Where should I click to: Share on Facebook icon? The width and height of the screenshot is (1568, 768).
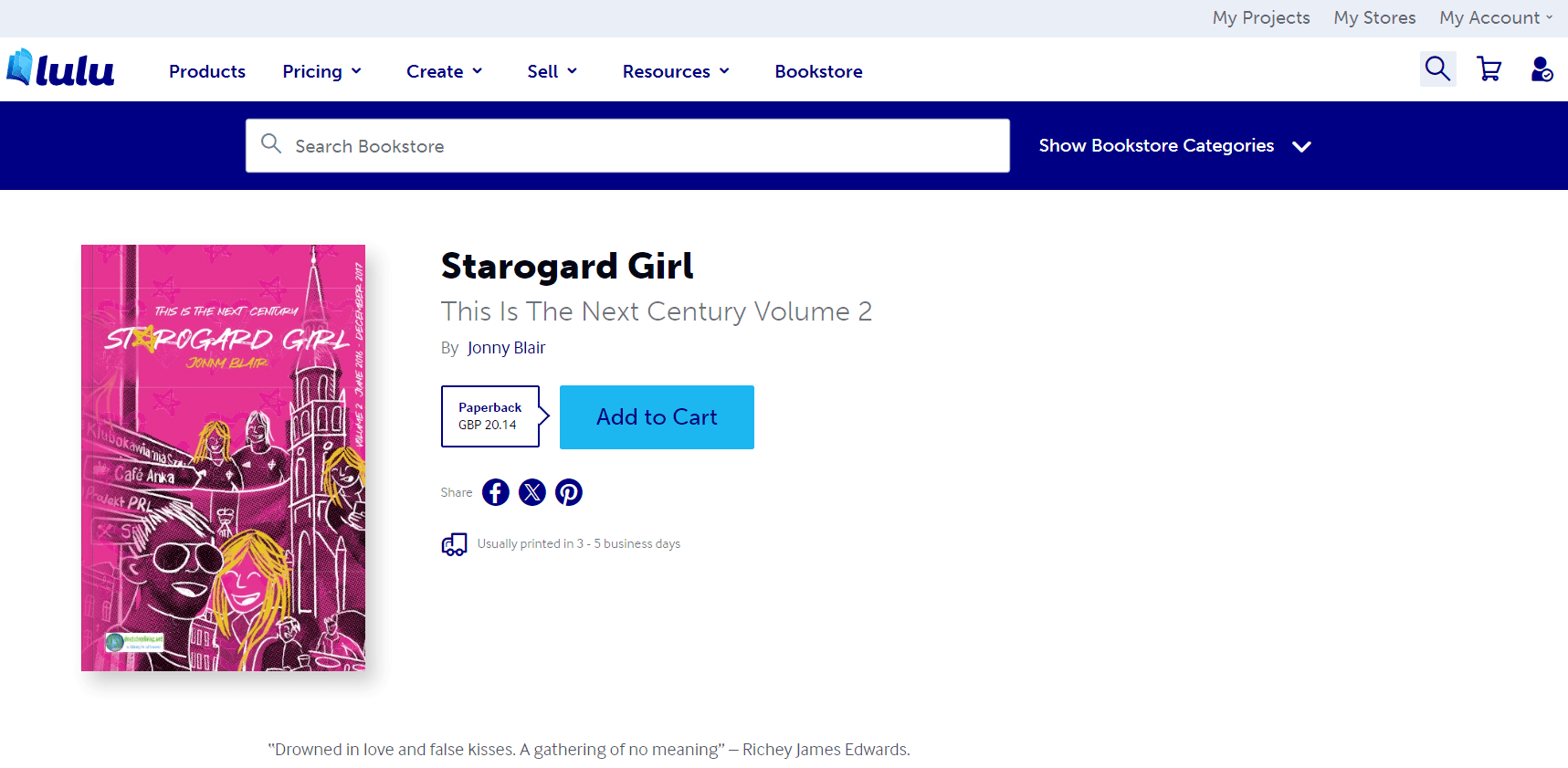496,492
